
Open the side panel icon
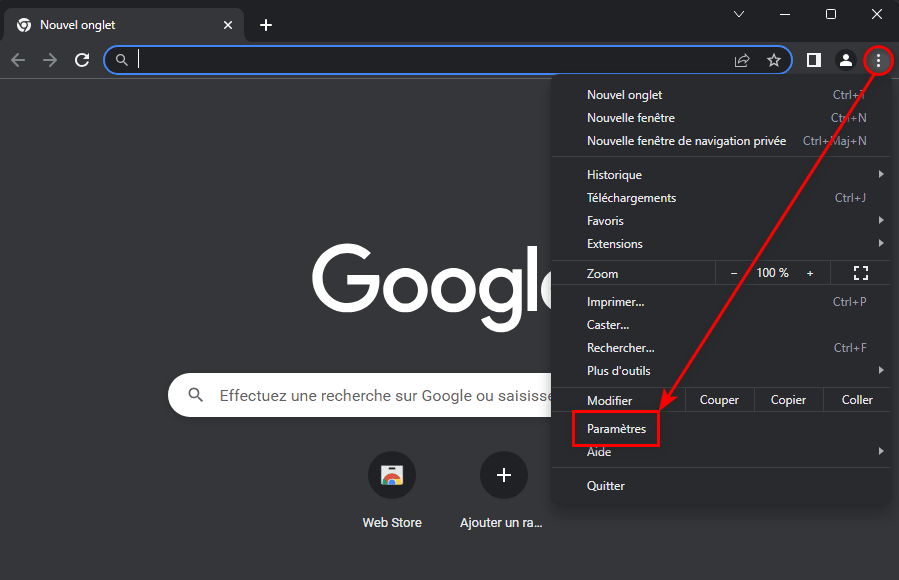(x=814, y=60)
